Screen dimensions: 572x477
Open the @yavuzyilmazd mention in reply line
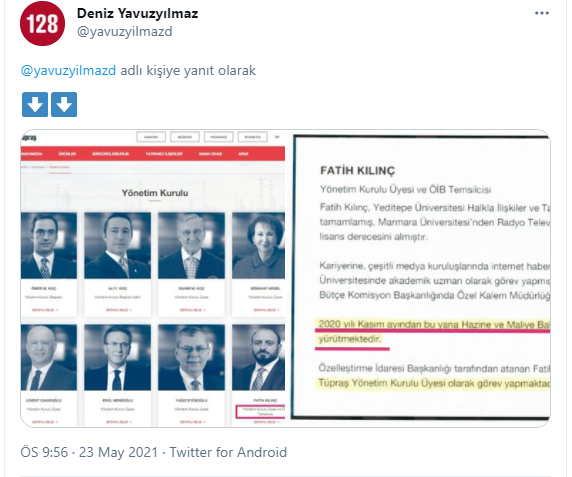[68, 70]
